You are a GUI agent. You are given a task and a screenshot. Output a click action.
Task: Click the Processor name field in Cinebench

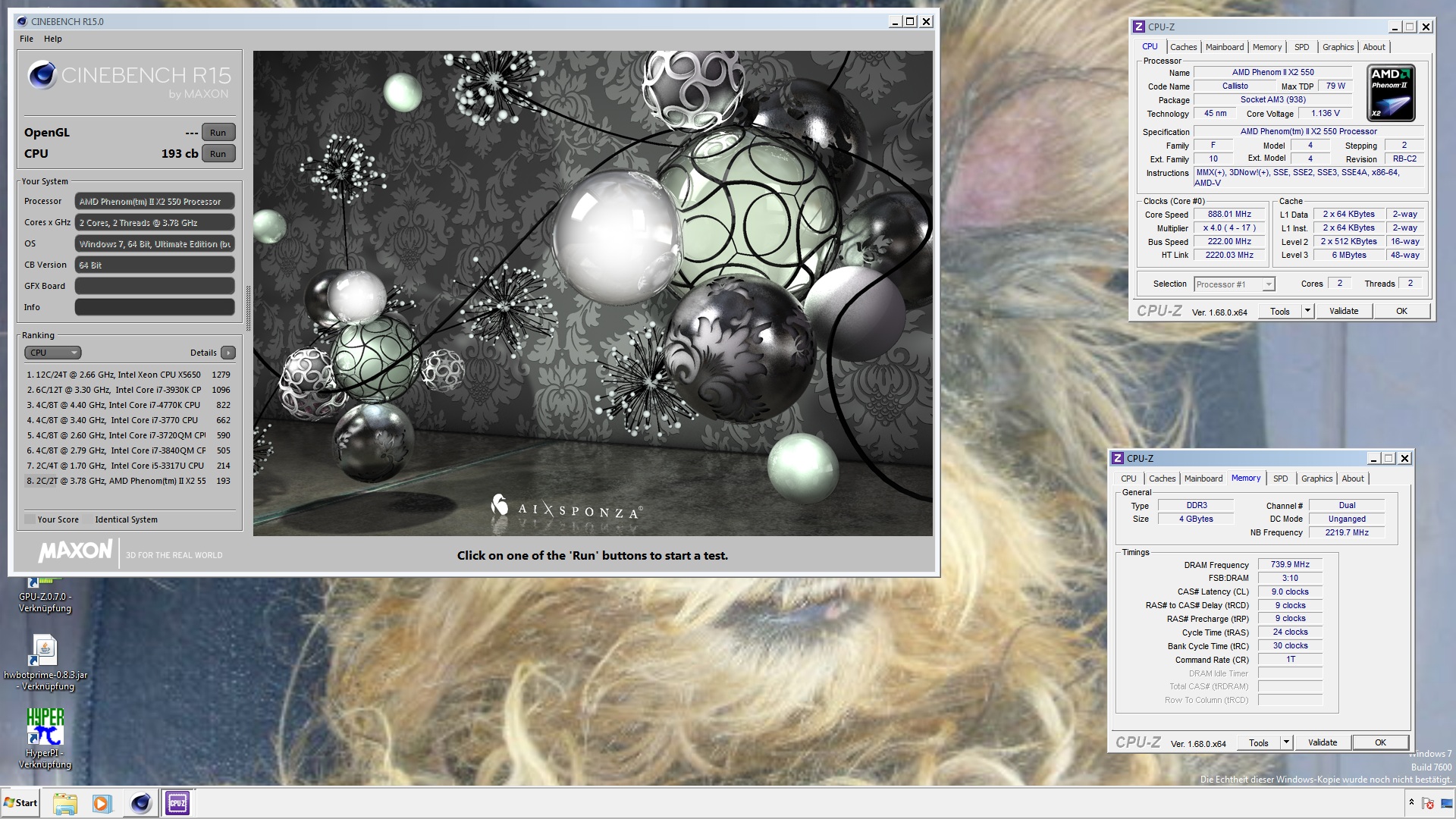(155, 202)
